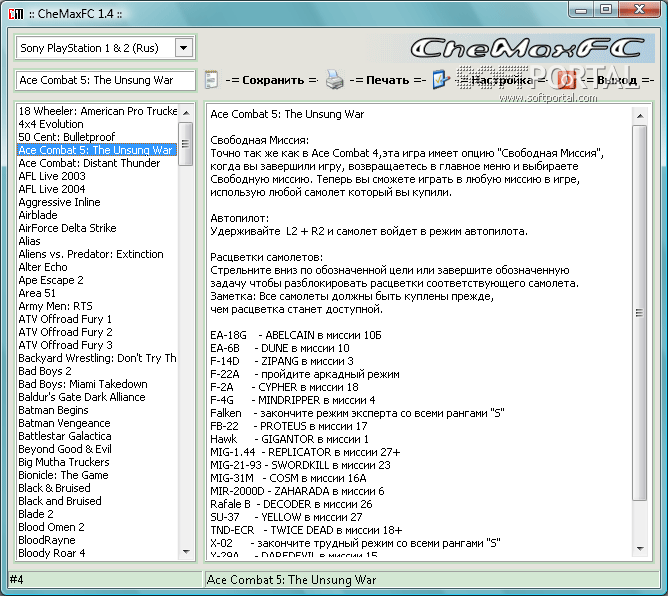
Task: Select Ace Combat 5: The Unsung War in the list
Action: 97,150
